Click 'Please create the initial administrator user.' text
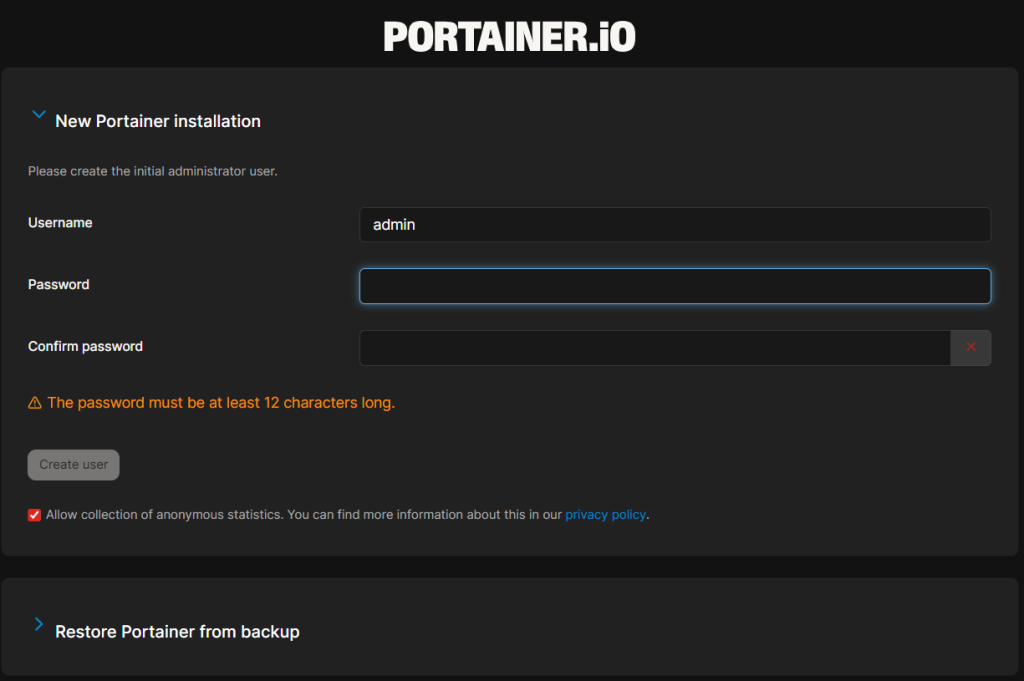Image resolution: width=1024 pixels, height=681 pixels. coord(153,171)
